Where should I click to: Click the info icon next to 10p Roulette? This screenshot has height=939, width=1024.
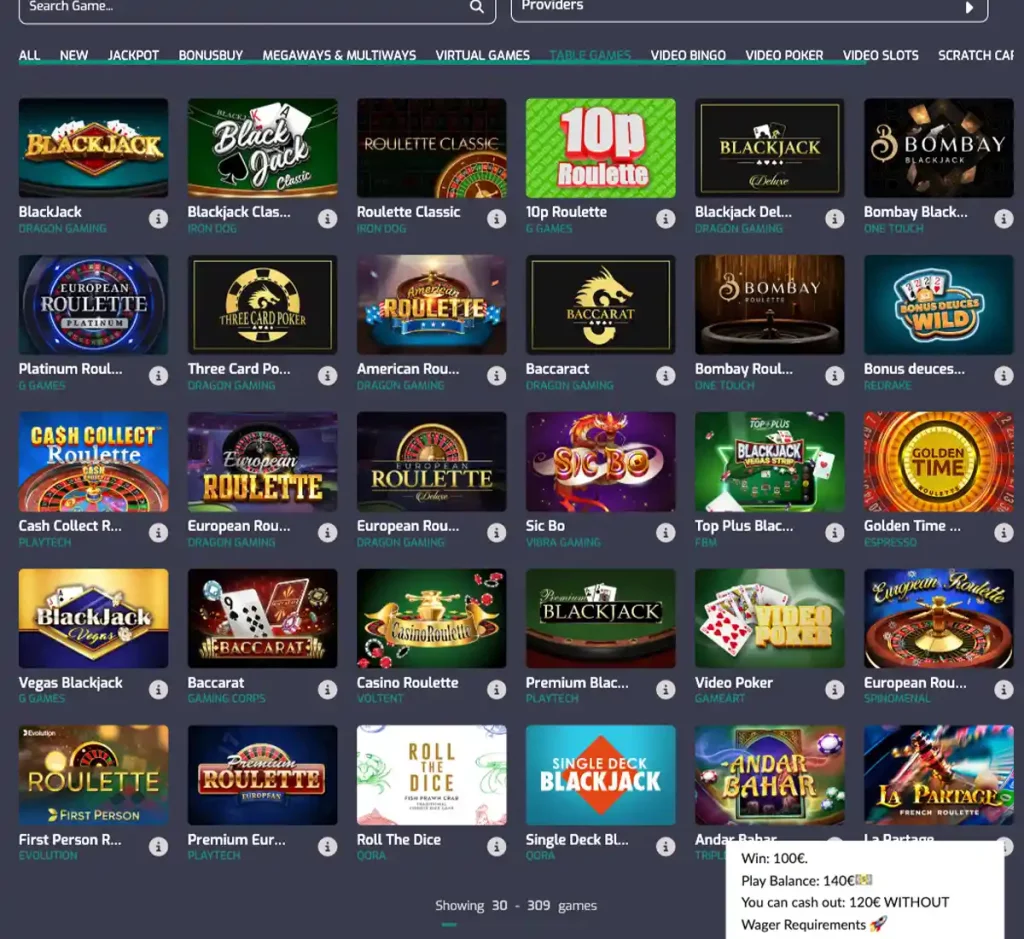click(x=666, y=218)
